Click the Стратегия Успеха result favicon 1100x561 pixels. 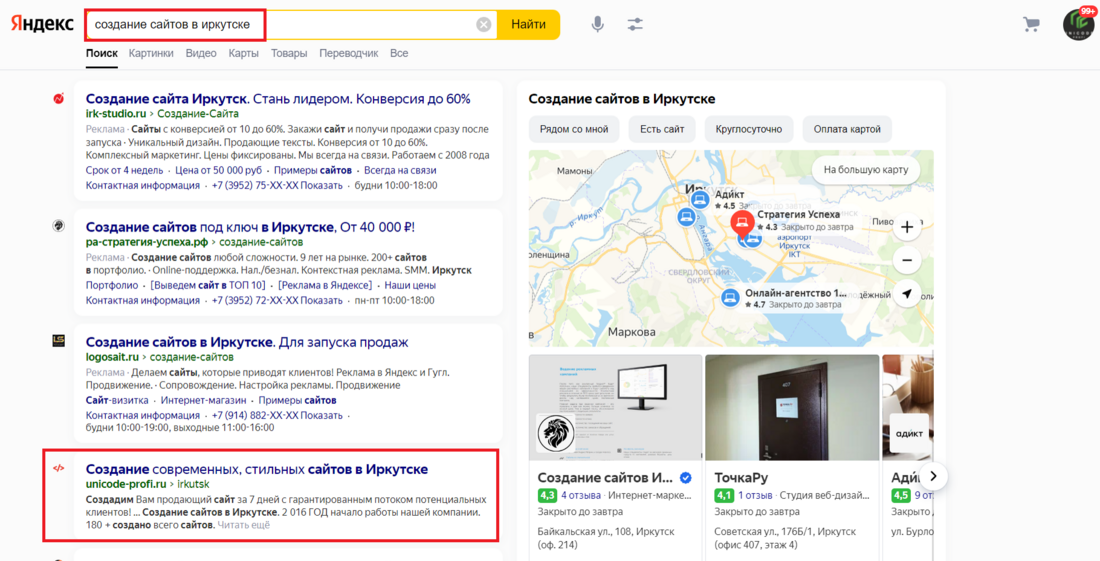59,226
